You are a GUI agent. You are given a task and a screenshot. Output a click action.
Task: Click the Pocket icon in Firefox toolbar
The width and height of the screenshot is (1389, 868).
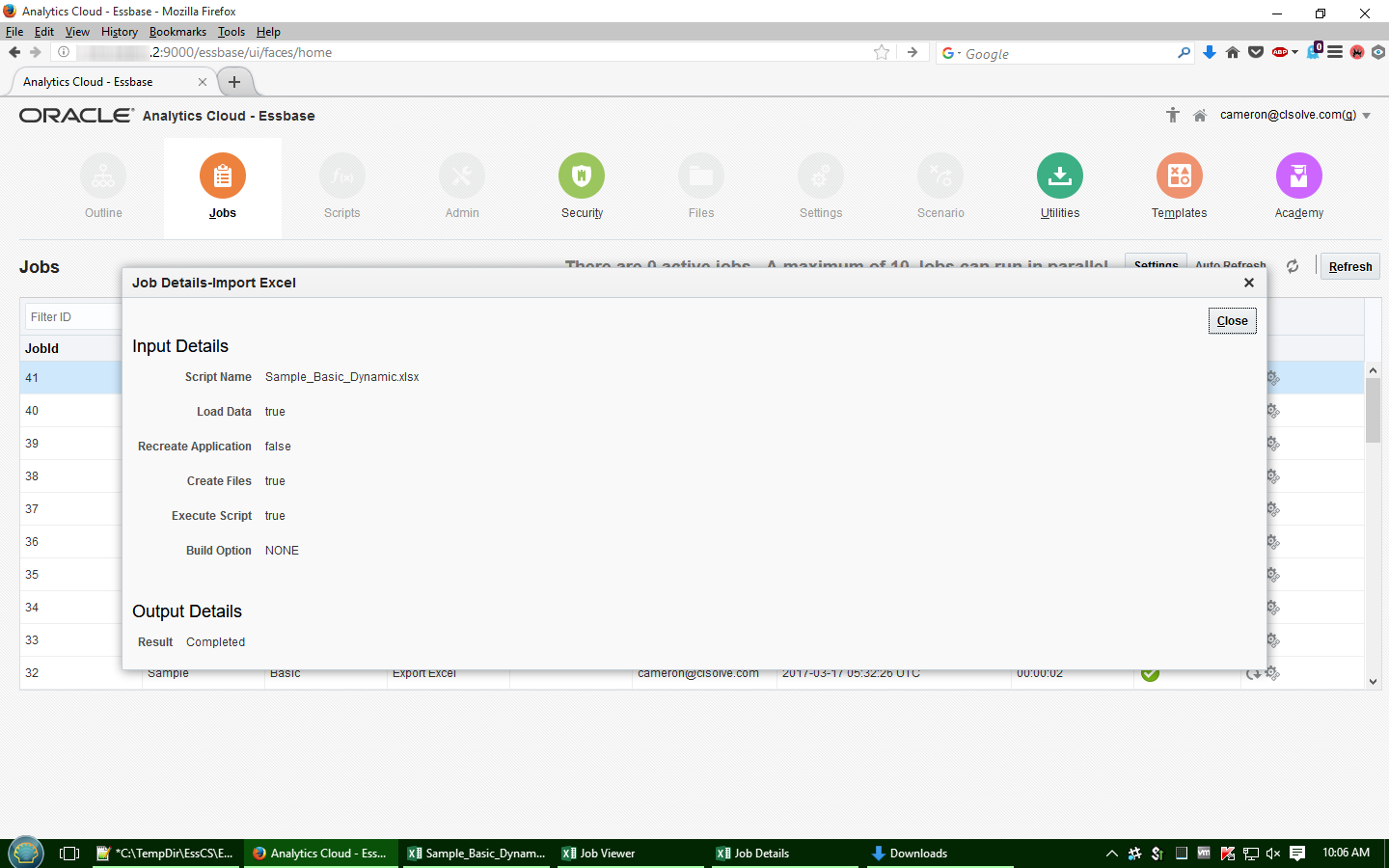point(1256,52)
